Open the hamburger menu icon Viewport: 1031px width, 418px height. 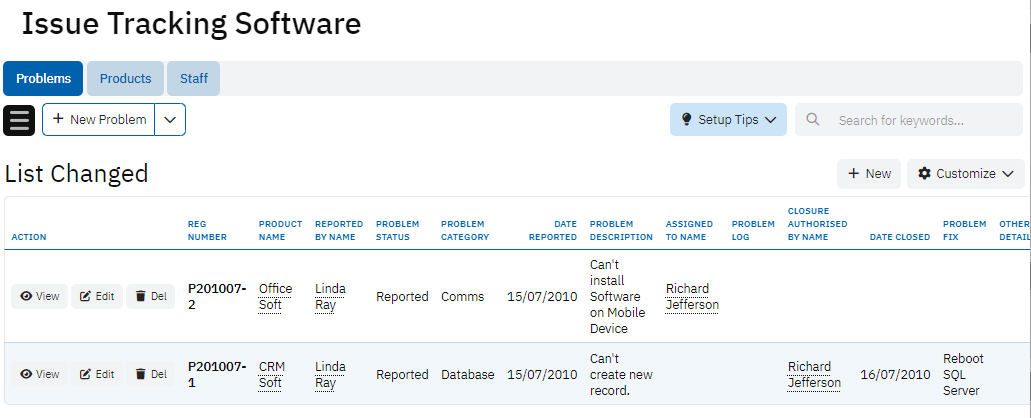(20, 120)
